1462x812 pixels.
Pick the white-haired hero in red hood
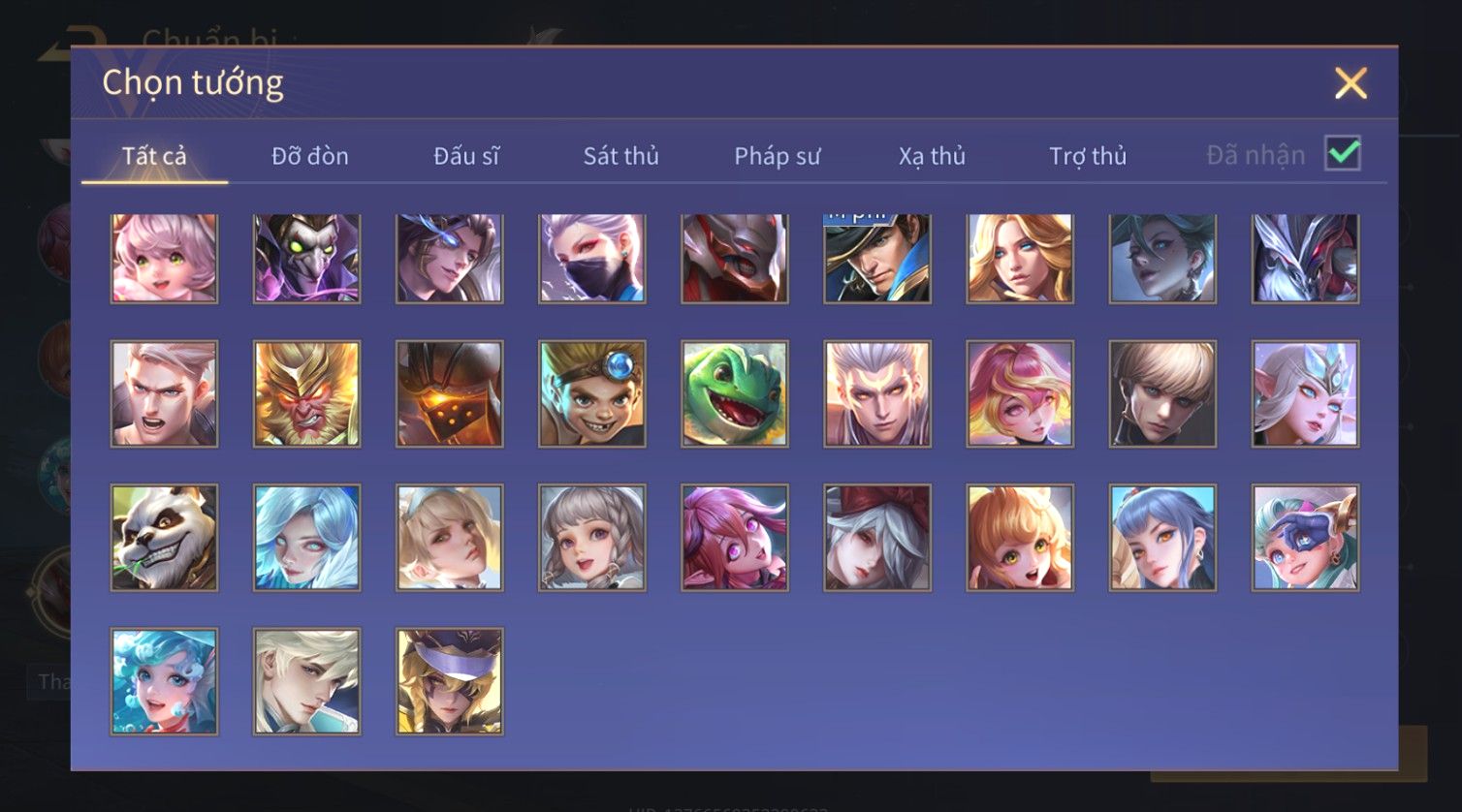tap(877, 538)
